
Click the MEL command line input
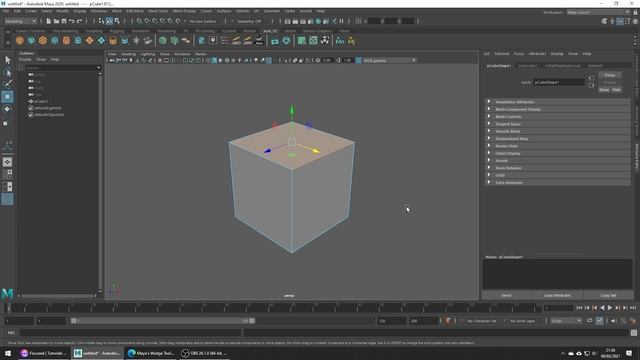coord(131,333)
